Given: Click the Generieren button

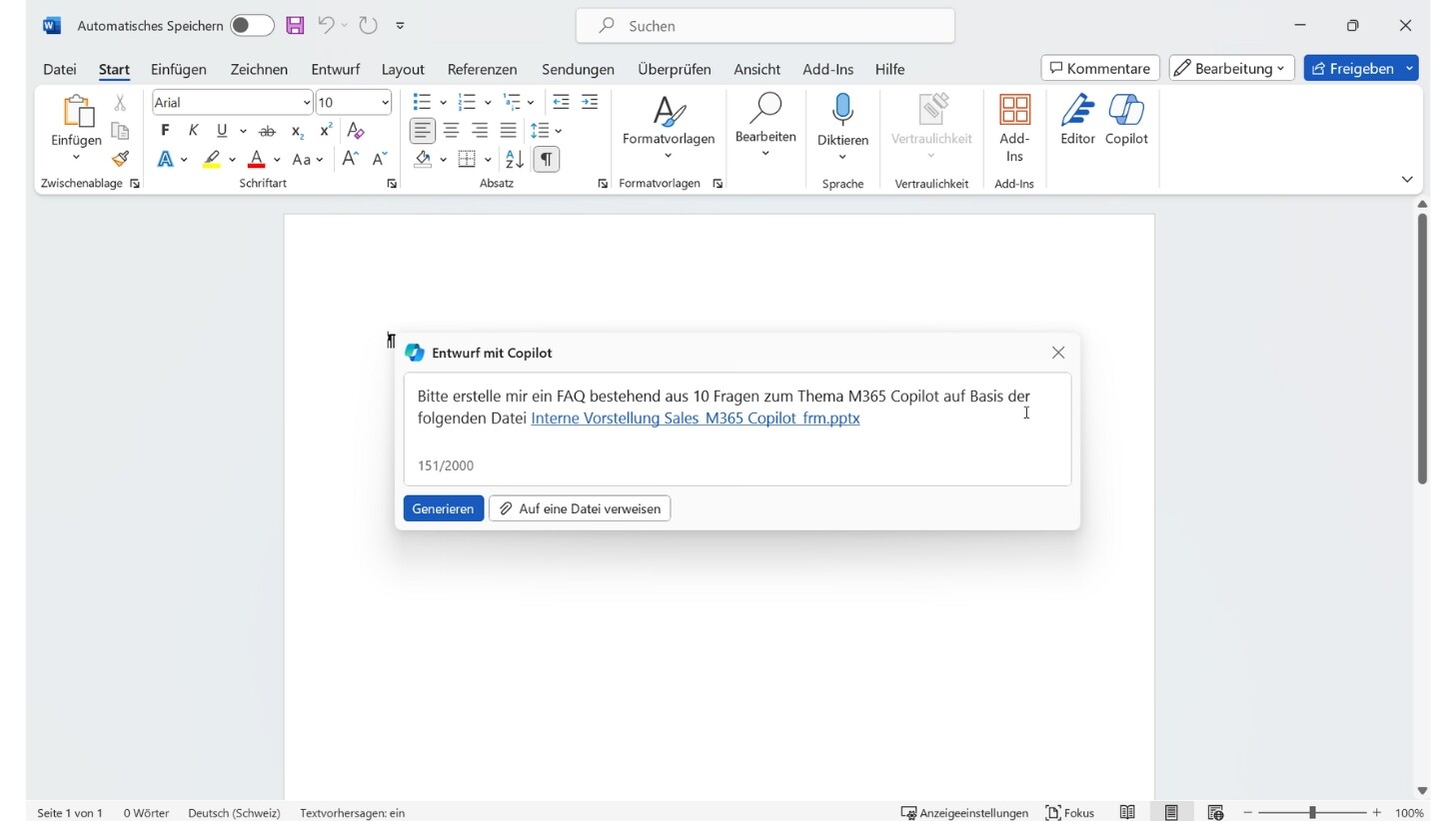Looking at the screenshot, I should click(444, 508).
